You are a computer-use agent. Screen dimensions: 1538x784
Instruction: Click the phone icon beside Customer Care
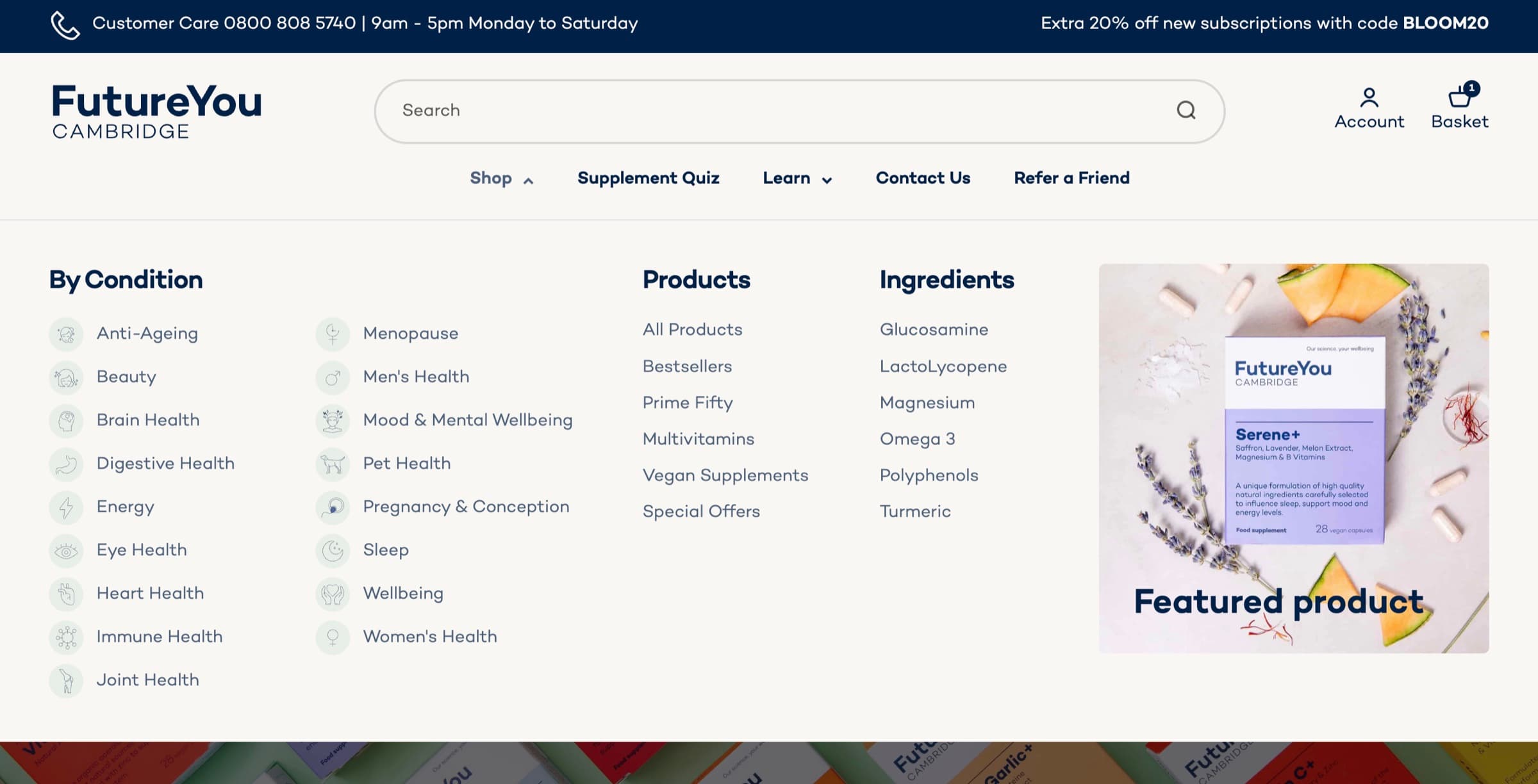pyautogui.click(x=65, y=25)
